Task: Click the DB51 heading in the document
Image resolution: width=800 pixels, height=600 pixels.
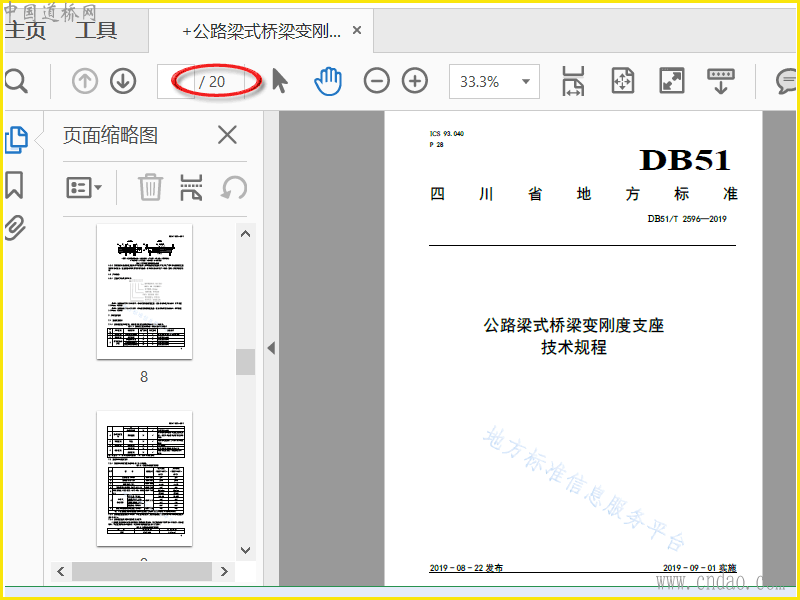Action: [x=685, y=160]
